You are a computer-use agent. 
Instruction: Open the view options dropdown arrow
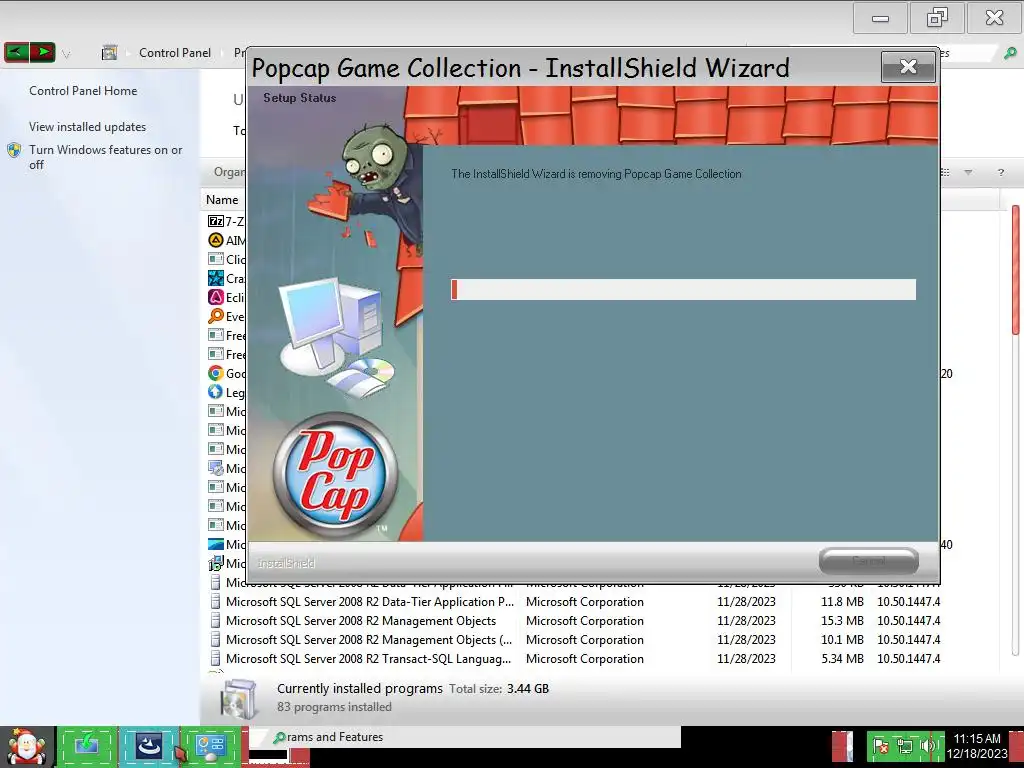click(x=968, y=172)
